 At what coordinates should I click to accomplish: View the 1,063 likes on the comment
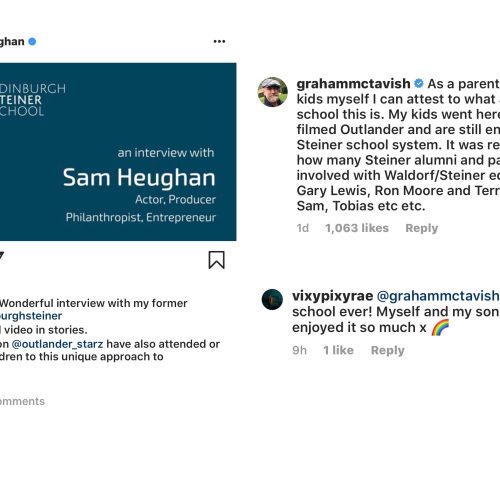click(357, 228)
